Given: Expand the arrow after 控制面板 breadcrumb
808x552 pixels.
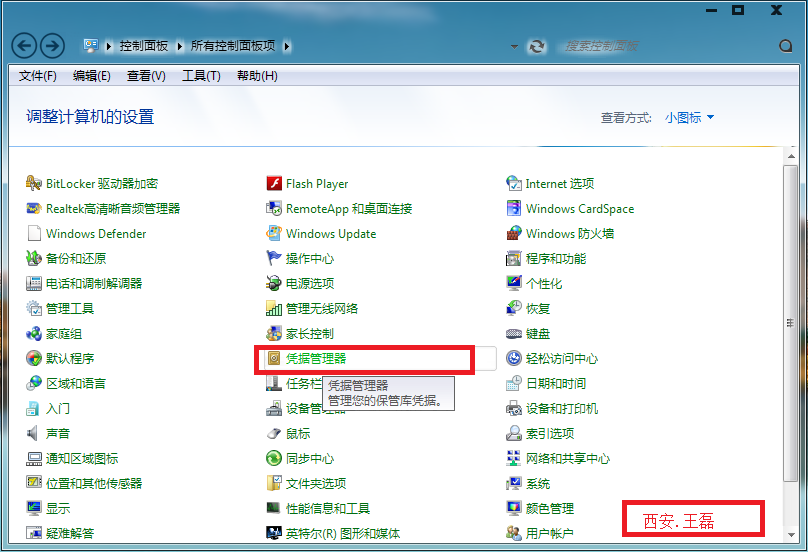Looking at the screenshot, I should [180, 46].
